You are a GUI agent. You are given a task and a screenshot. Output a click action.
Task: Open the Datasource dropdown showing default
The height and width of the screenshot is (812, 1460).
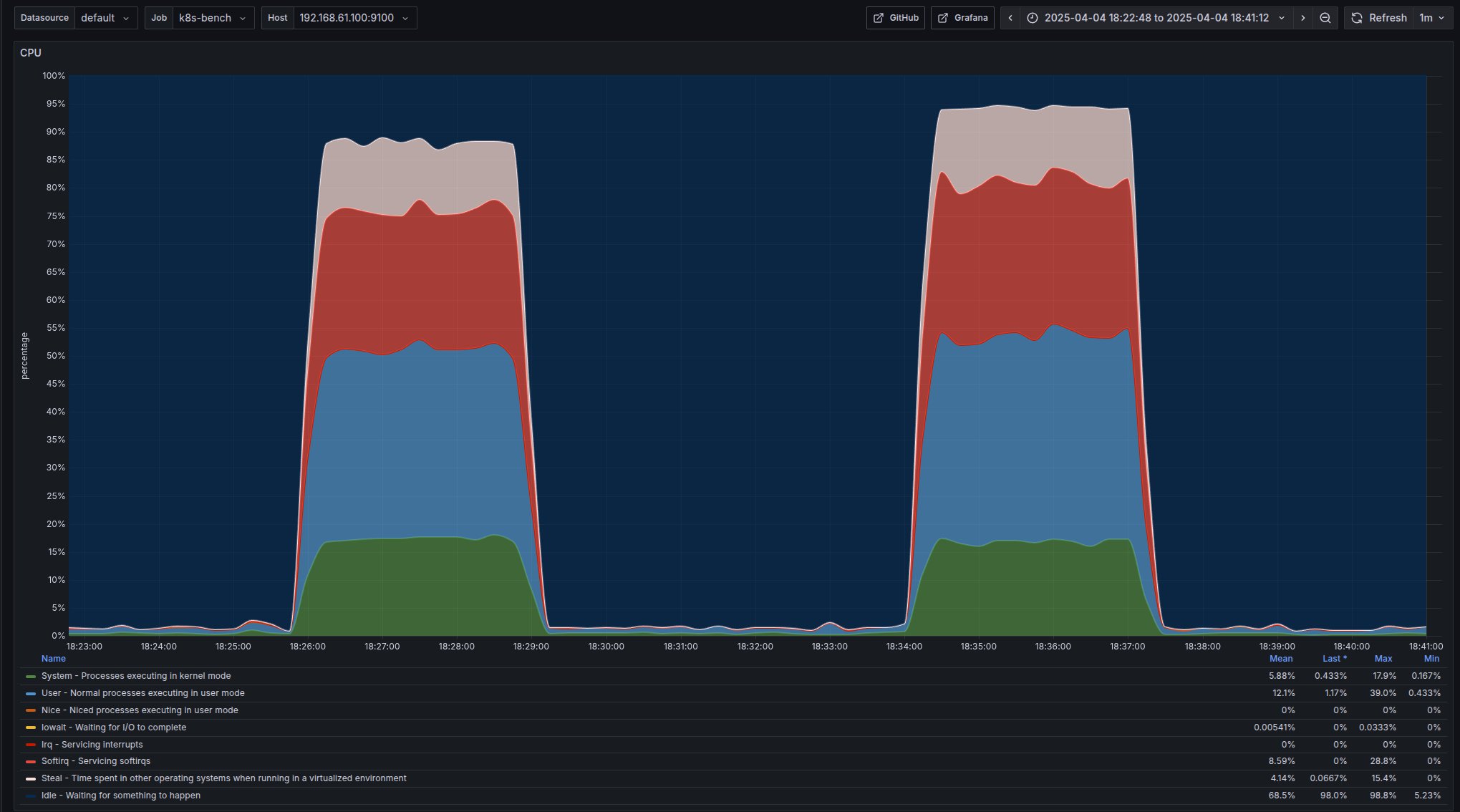click(x=106, y=18)
